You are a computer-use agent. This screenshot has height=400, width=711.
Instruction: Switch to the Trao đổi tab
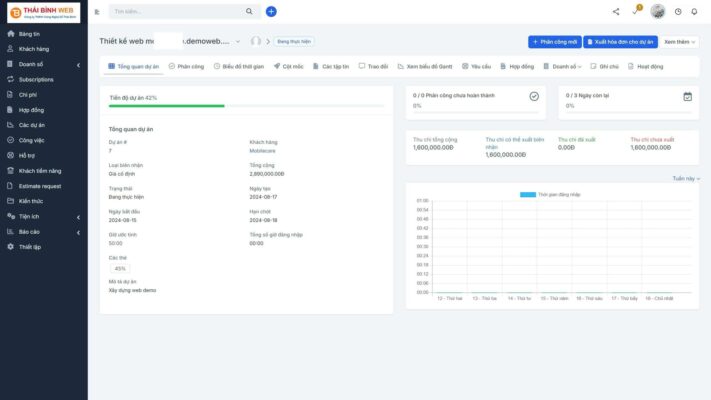click(373, 66)
